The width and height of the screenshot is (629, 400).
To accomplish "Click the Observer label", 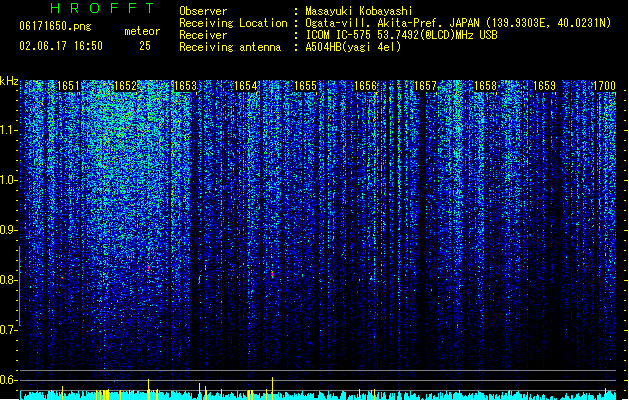I will pyautogui.click(x=203, y=11).
